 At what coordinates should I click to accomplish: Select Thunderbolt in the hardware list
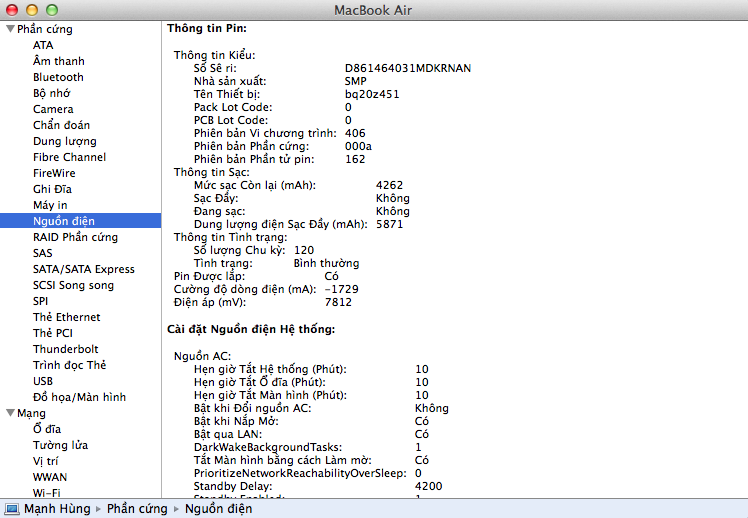coord(65,349)
